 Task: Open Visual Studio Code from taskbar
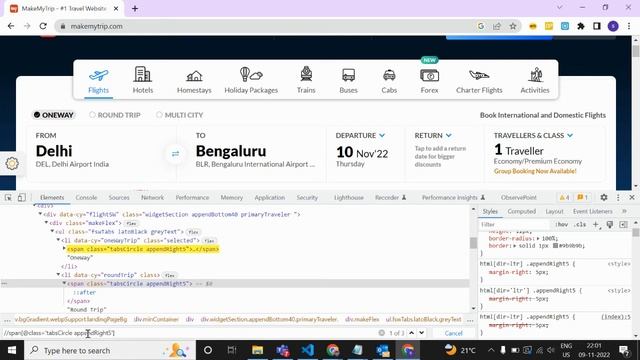(x=307, y=350)
